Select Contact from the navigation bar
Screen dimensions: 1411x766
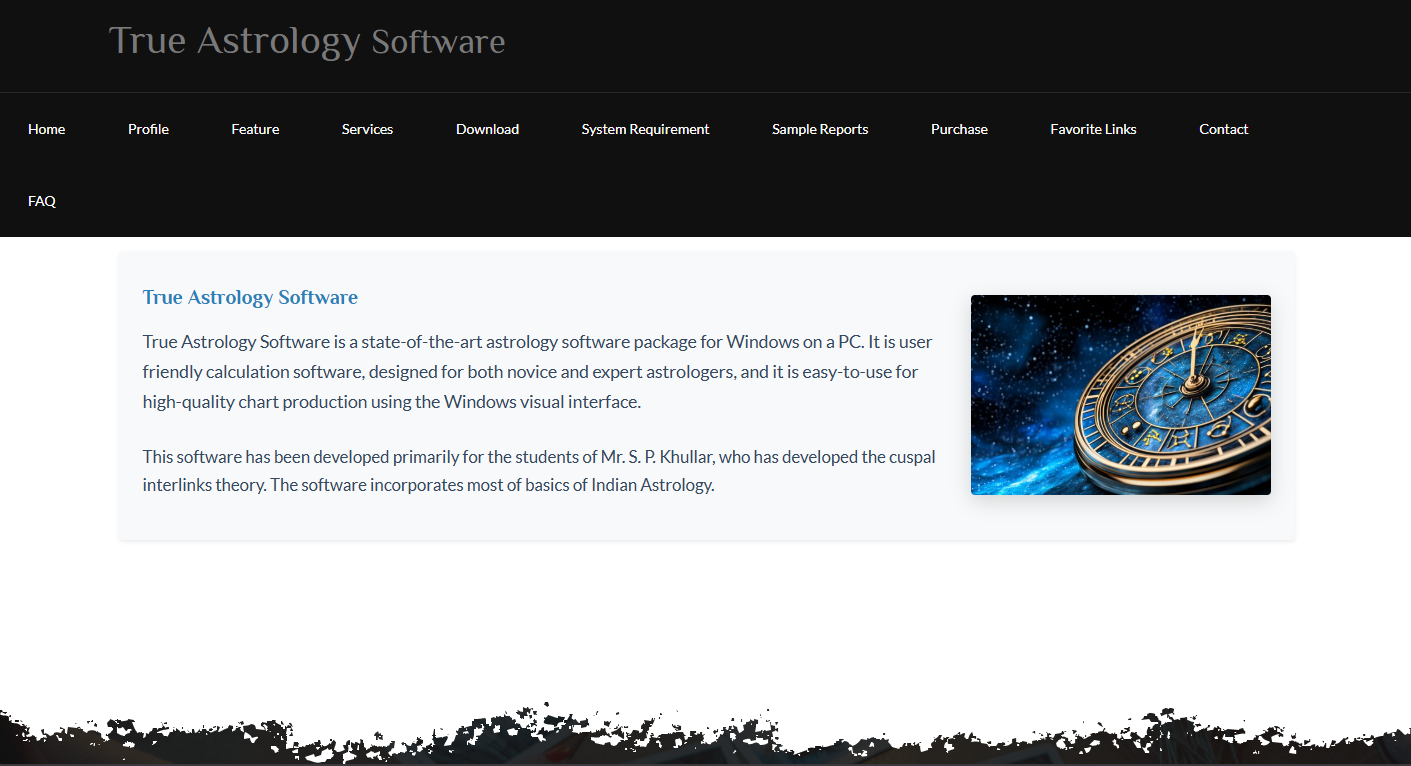coord(1223,128)
